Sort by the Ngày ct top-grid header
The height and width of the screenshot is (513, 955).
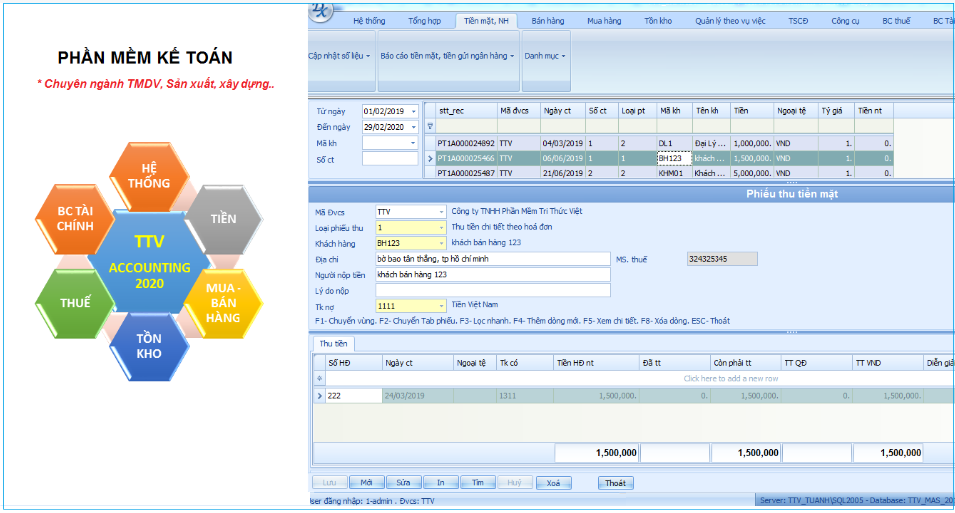tap(563, 111)
